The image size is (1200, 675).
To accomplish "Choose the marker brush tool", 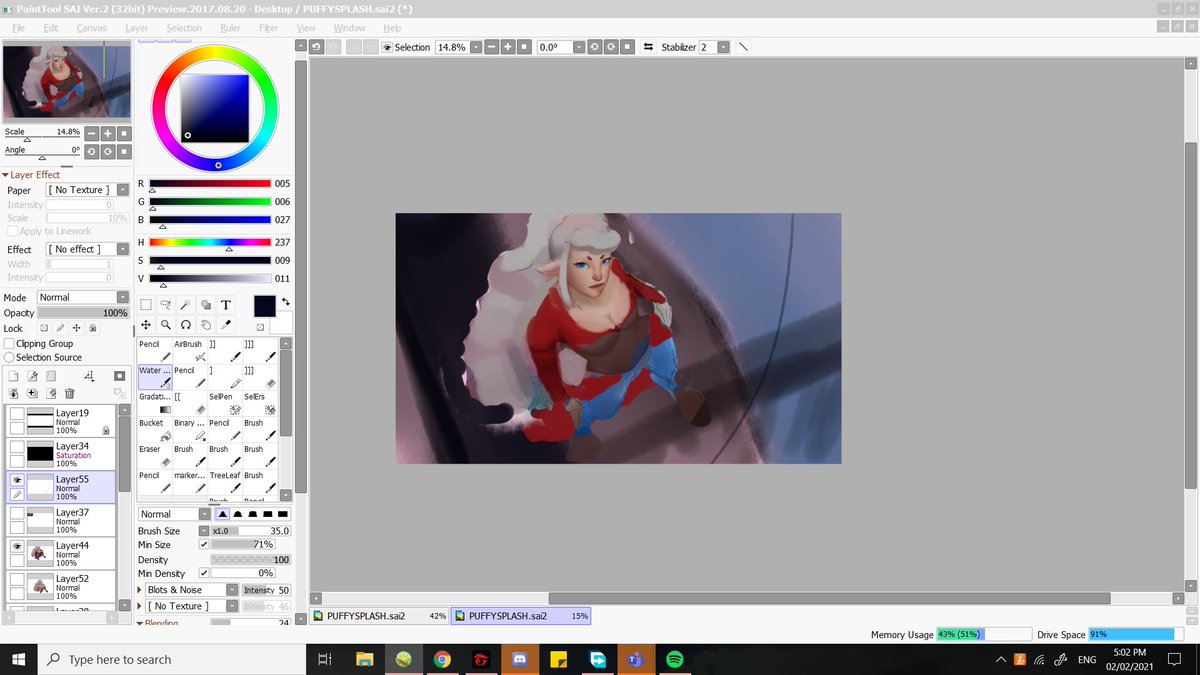I will tap(190, 481).
